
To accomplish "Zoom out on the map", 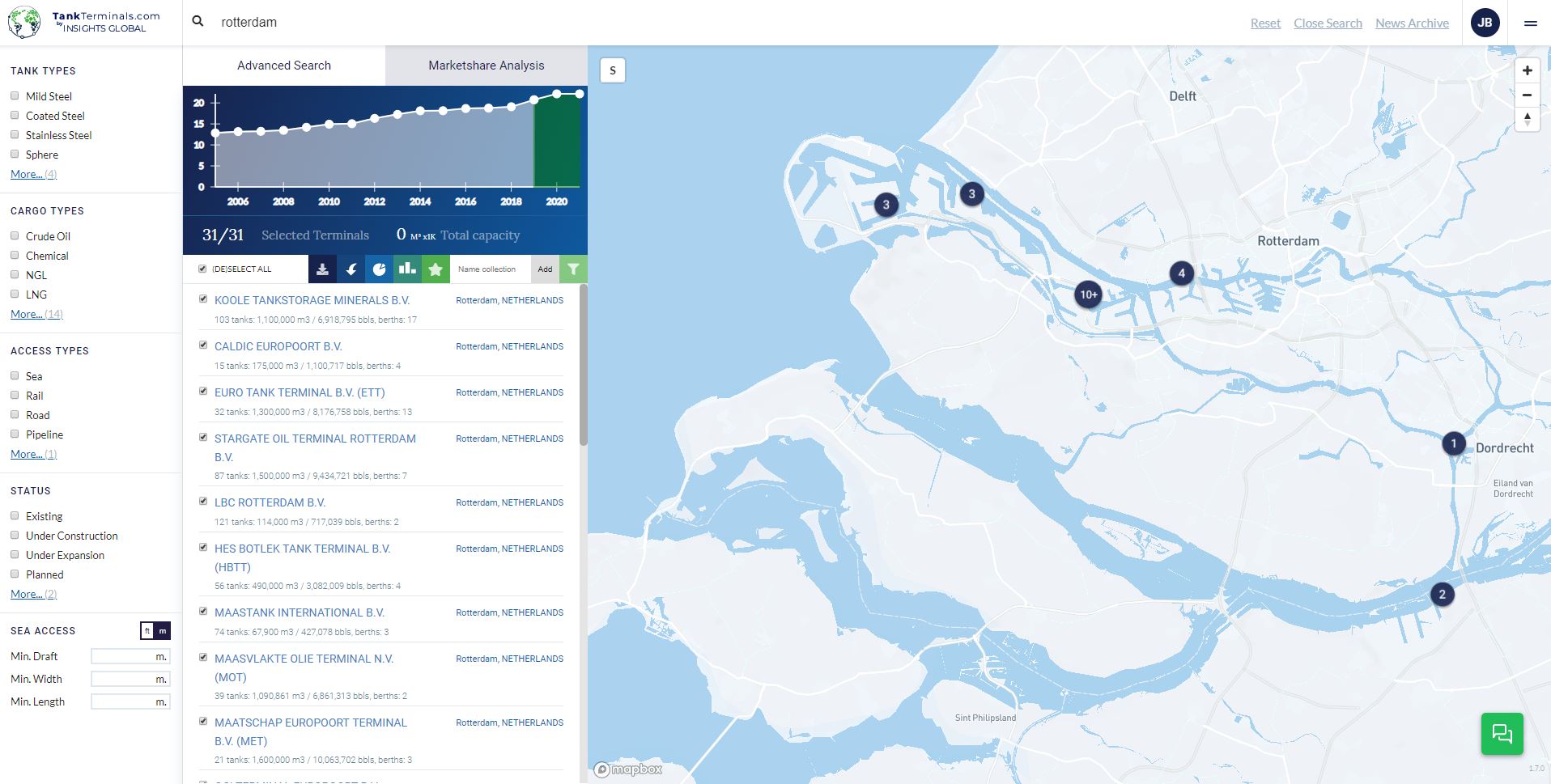I will pyautogui.click(x=1527, y=95).
